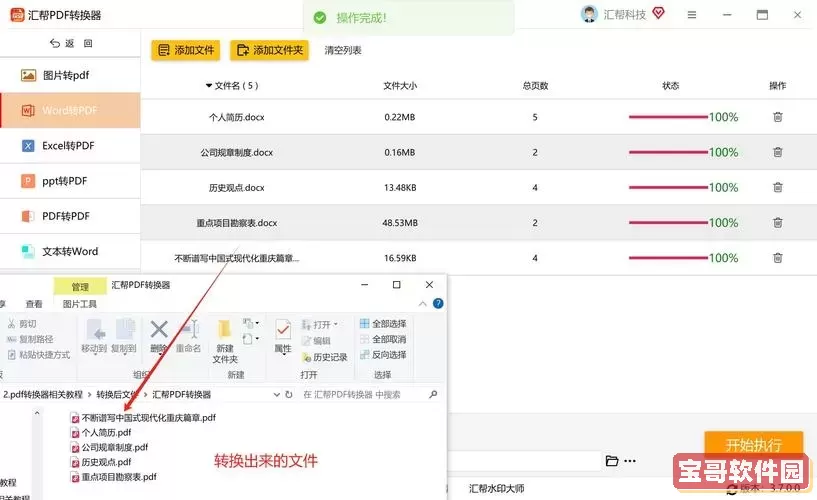Select 公司规章制度.pdf in Explorer
The image size is (817, 500).
(109, 447)
